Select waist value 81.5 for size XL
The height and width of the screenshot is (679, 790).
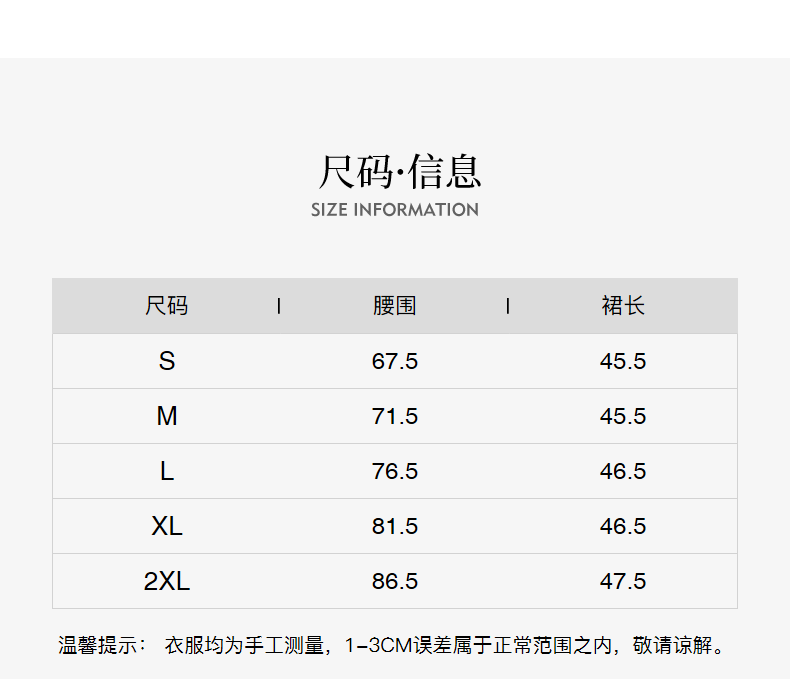pyautogui.click(x=394, y=526)
